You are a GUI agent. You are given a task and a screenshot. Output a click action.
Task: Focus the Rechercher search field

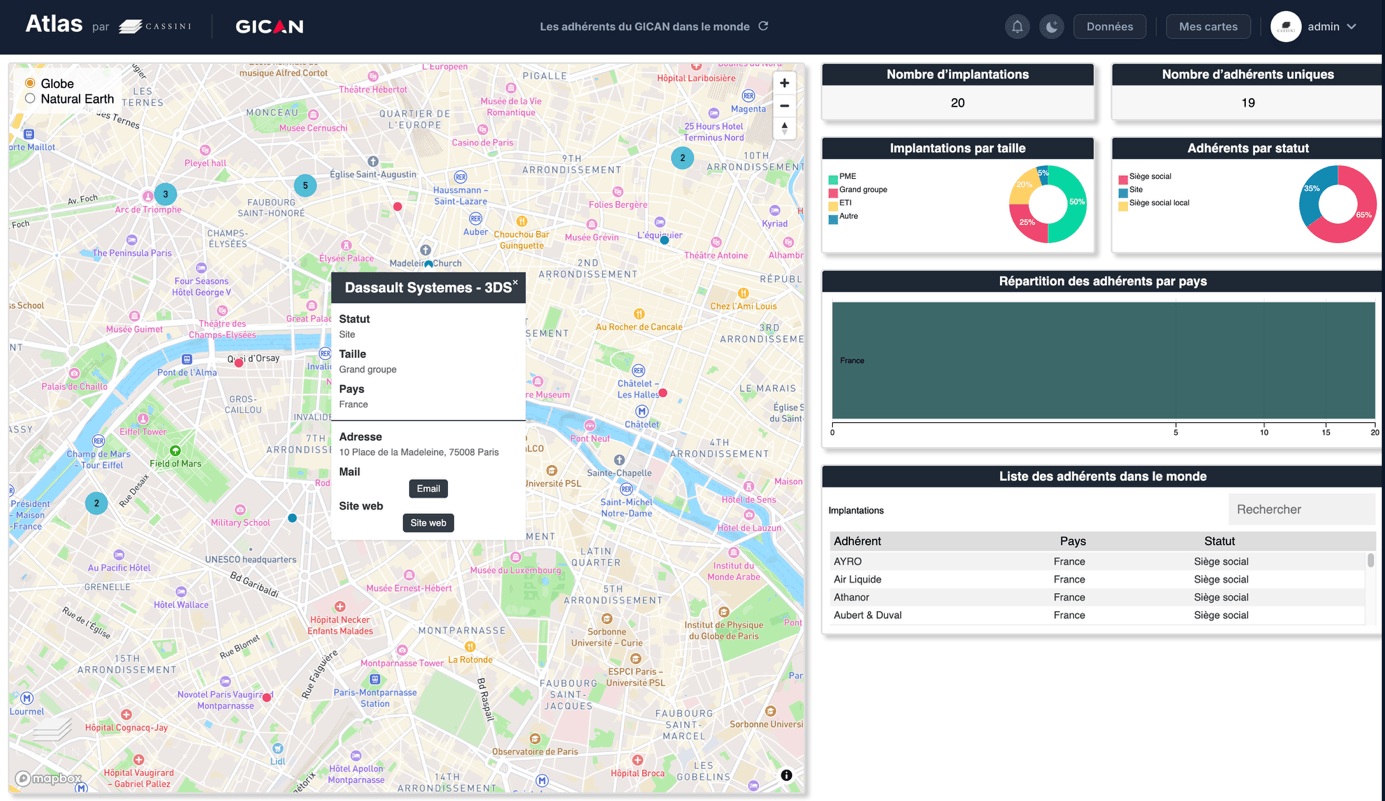(x=1301, y=510)
